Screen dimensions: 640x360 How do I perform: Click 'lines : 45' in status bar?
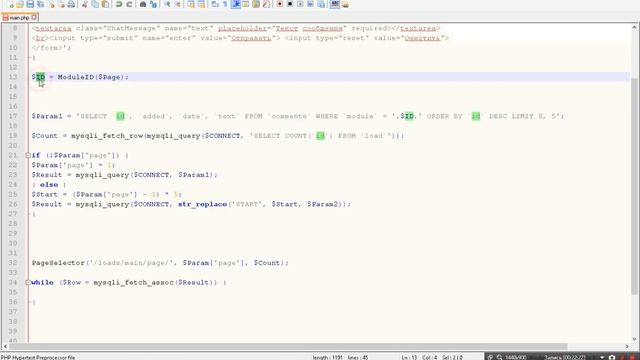358,357
